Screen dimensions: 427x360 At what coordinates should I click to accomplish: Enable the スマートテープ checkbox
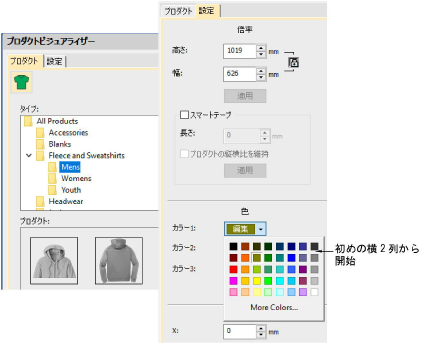[184, 115]
